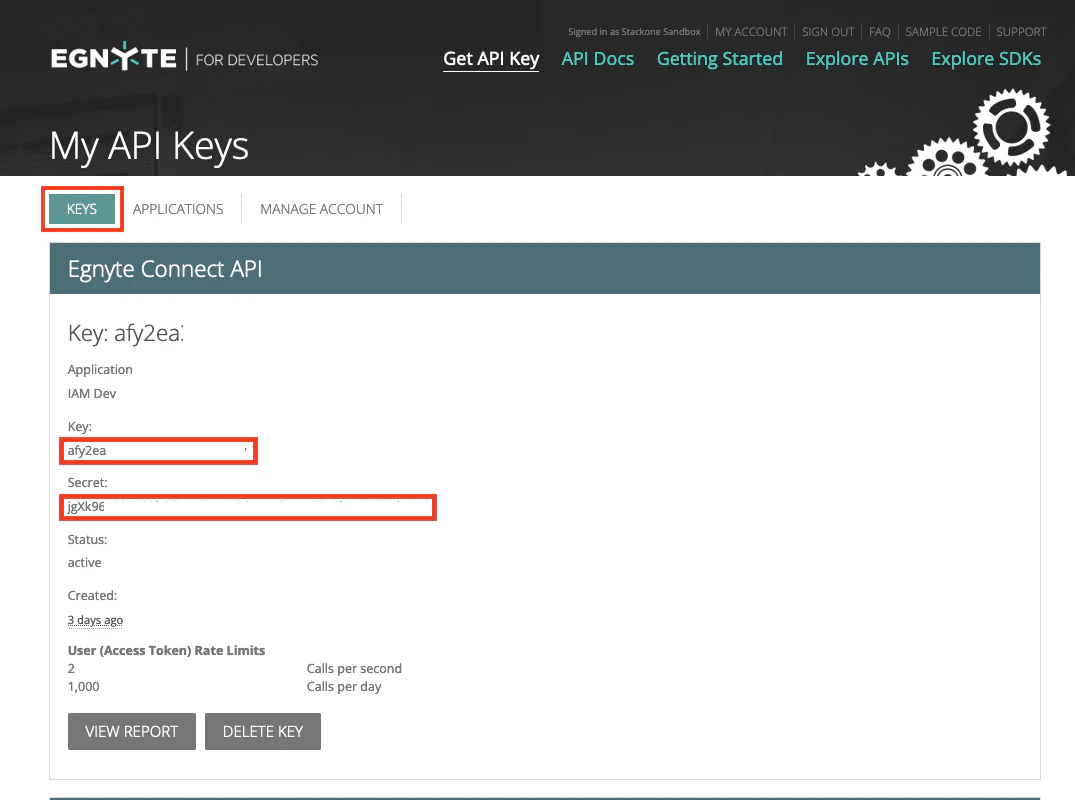
Task: Open the SUPPORT link
Action: [1021, 32]
